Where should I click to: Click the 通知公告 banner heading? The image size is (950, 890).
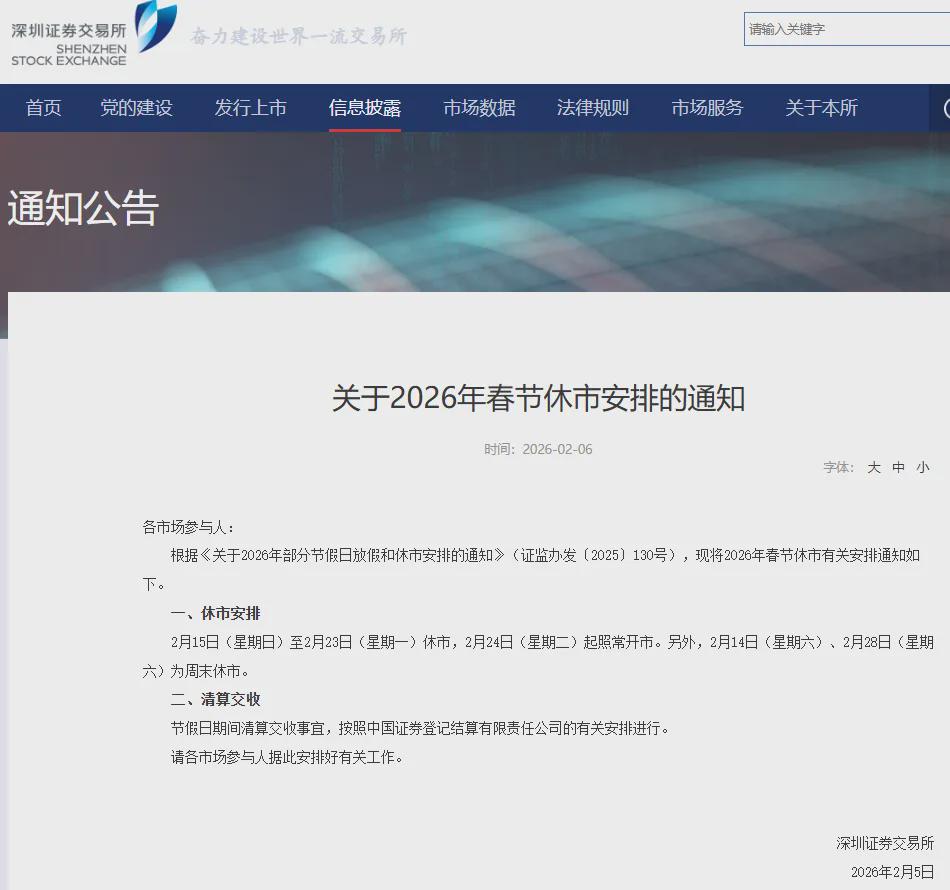point(83,208)
